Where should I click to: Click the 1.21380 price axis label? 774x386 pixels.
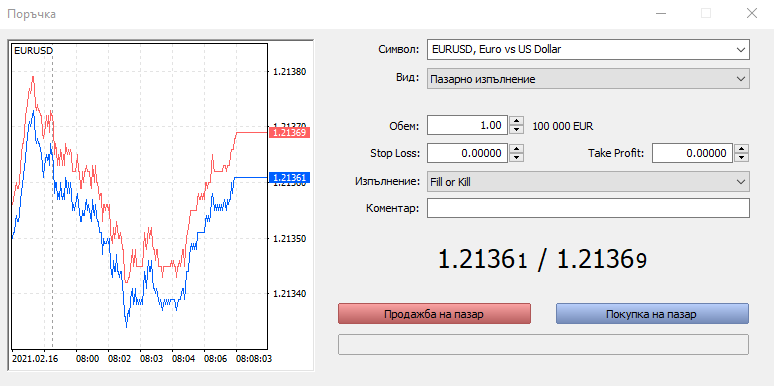click(x=289, y=72)
